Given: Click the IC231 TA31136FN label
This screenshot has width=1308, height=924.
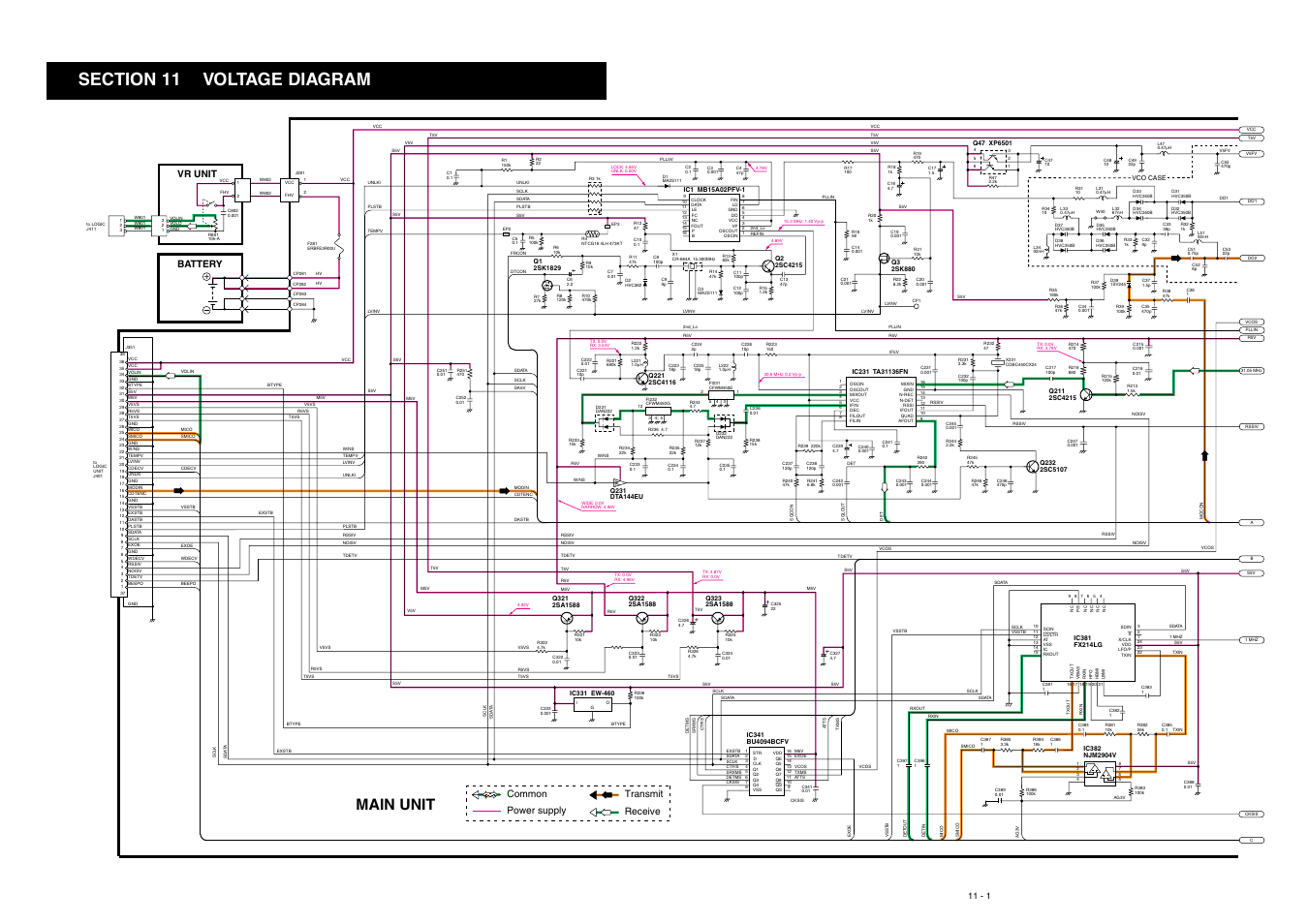Looking at the screenshot, I should coord(880,372).
